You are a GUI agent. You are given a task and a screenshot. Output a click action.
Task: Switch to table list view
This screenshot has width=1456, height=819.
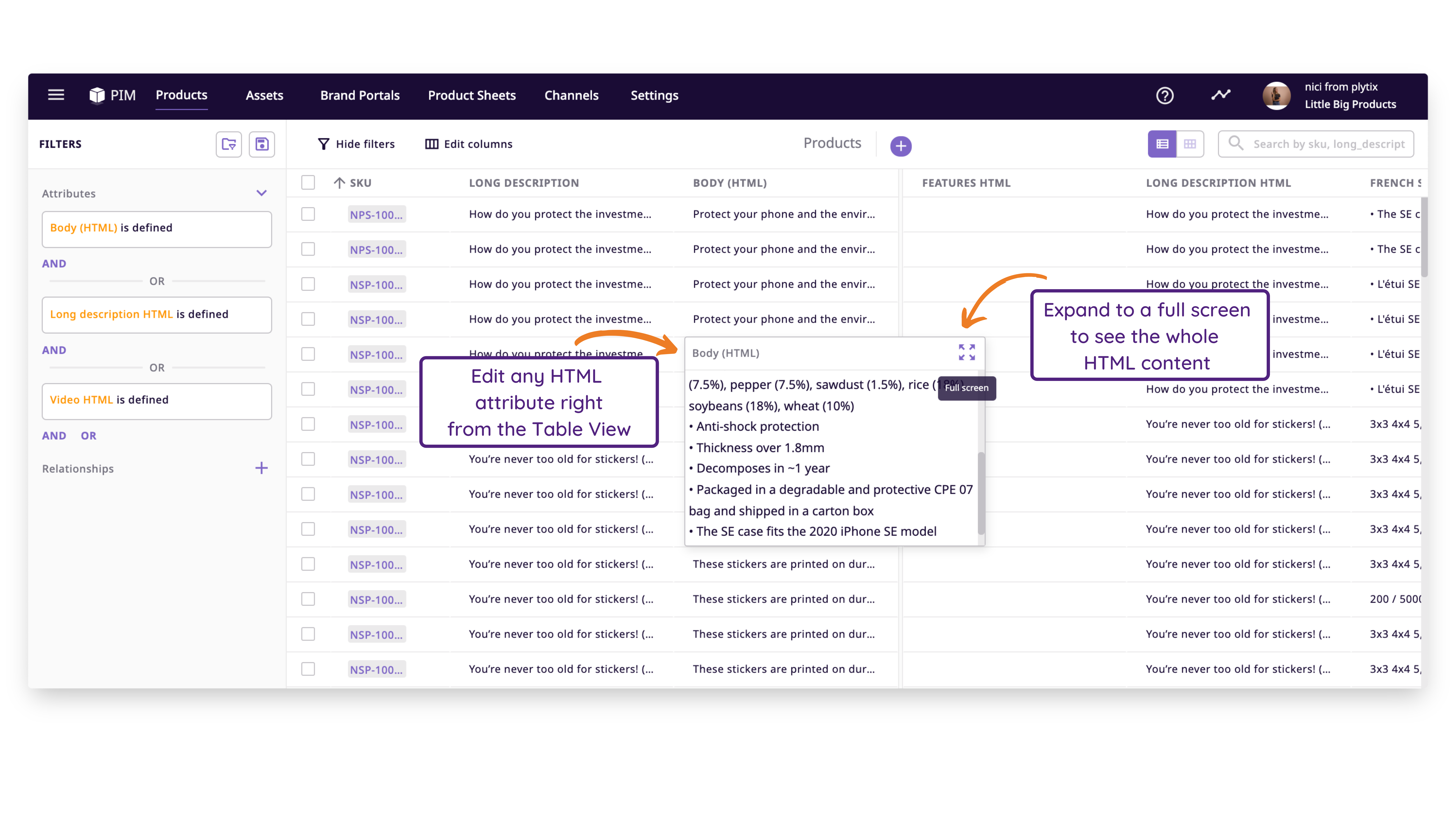1162,144
